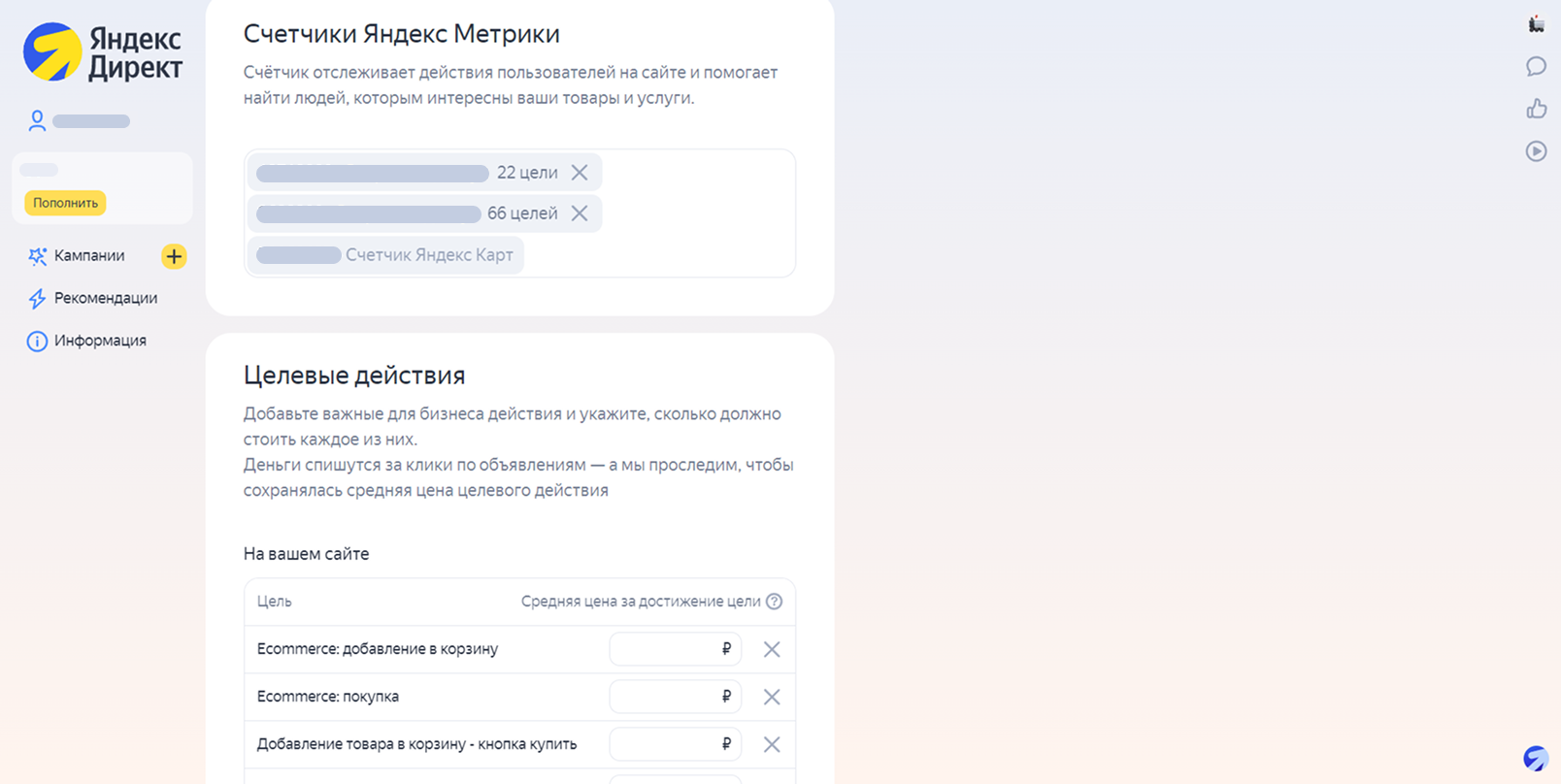
Task: Click the top icon in right sidebar
Action: click(x=1536, y=24)
